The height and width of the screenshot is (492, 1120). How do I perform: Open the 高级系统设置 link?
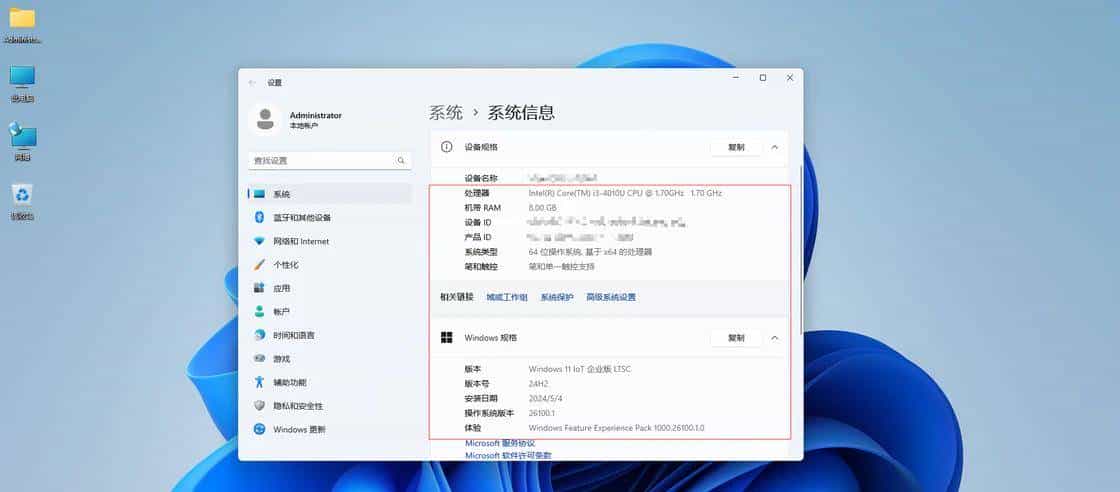pyautogui.click(x=611, y=297)
